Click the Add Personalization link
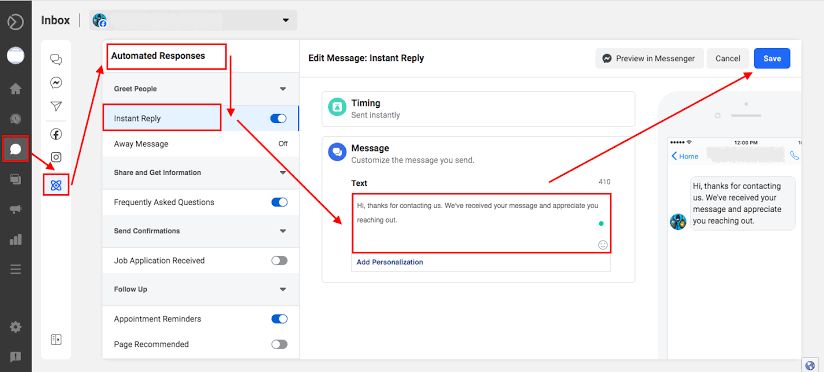This screenshot has width=824, height=372. click(390, 262)
